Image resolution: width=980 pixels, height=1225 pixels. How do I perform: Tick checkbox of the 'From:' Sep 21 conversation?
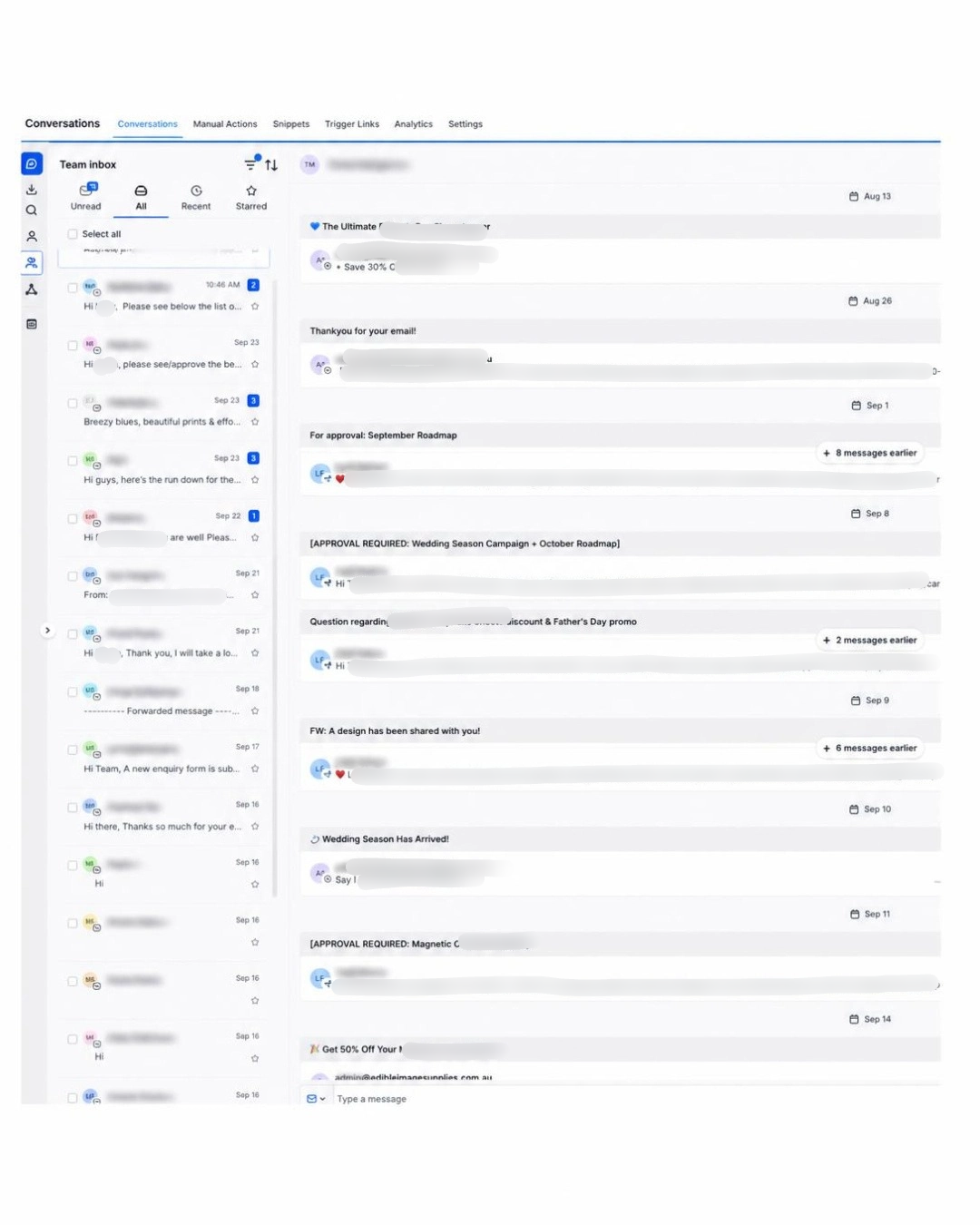[x=73, y=576]
